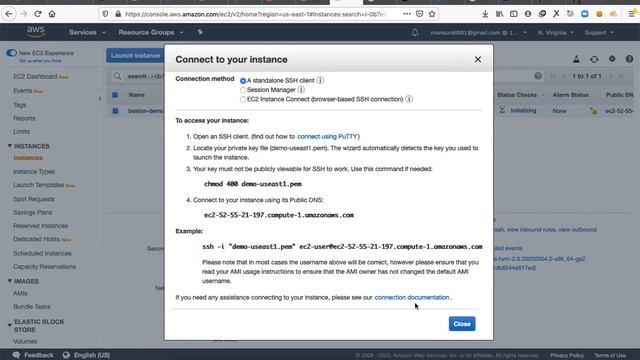
Task: Click the ssh -i example command text
Action: tap(342, 247)
